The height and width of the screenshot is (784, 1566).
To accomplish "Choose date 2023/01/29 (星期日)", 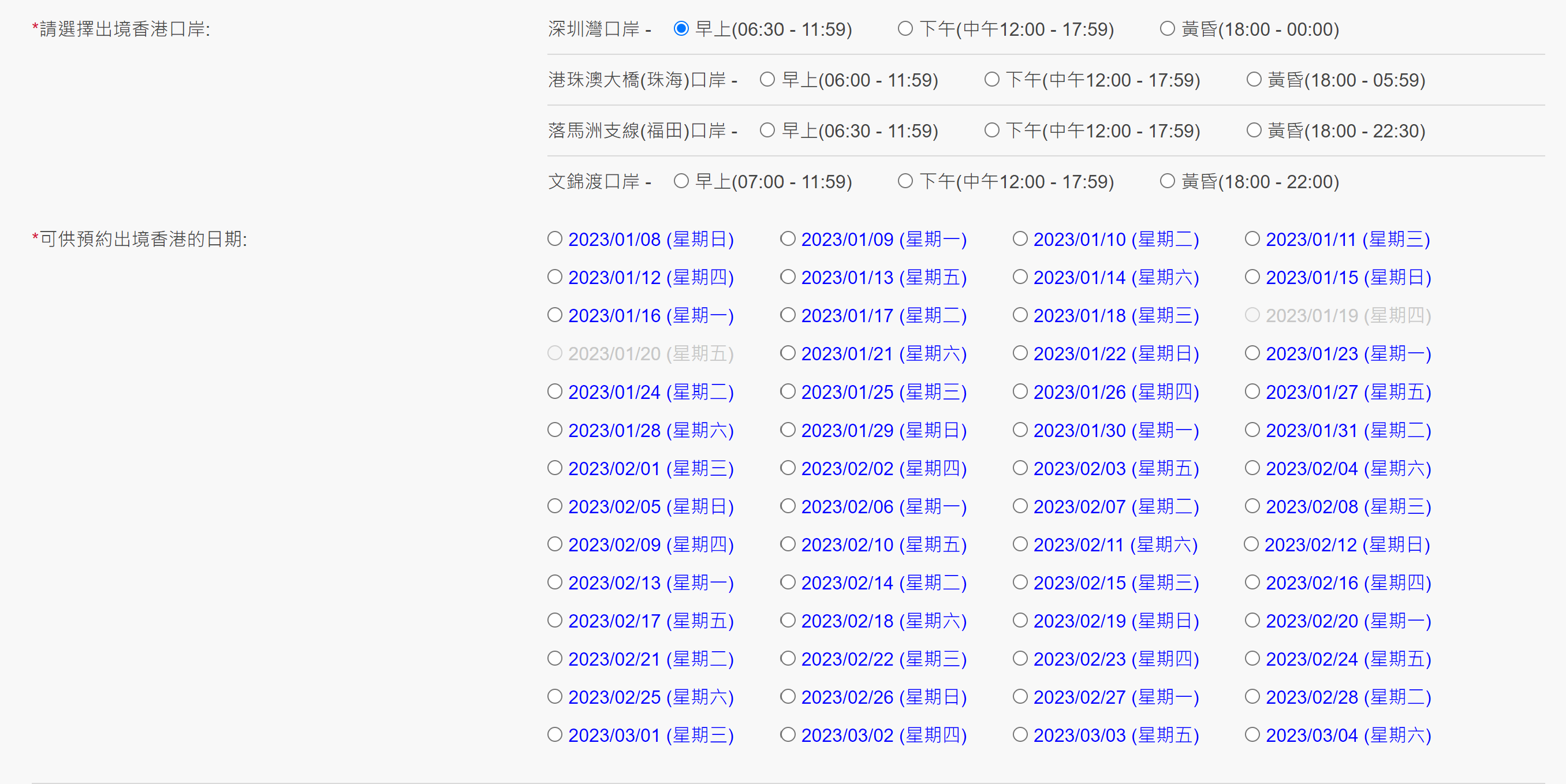I will [x=787, y=430].
